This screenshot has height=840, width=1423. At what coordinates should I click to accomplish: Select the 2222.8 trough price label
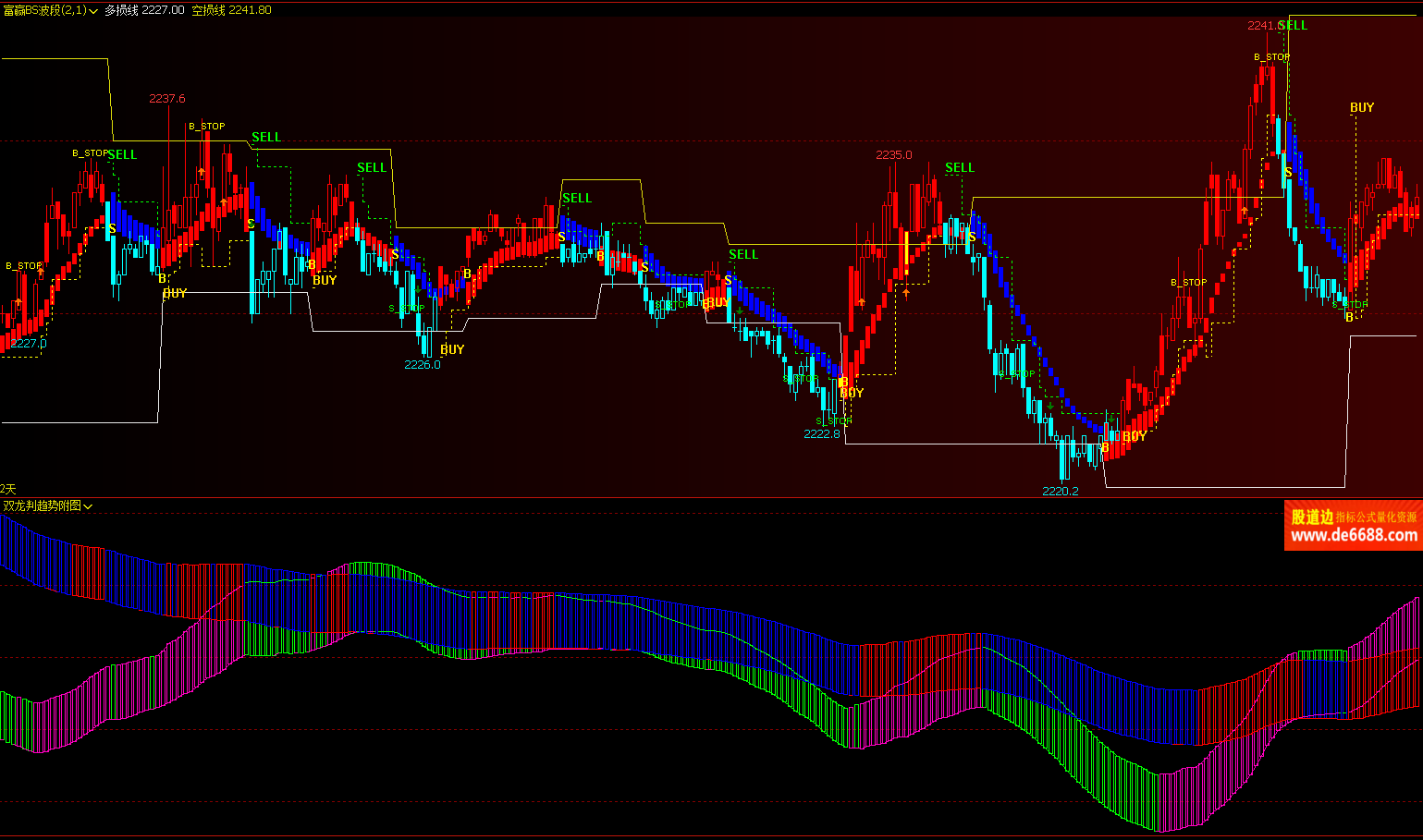pyautogui.click(x=821, y=434)
